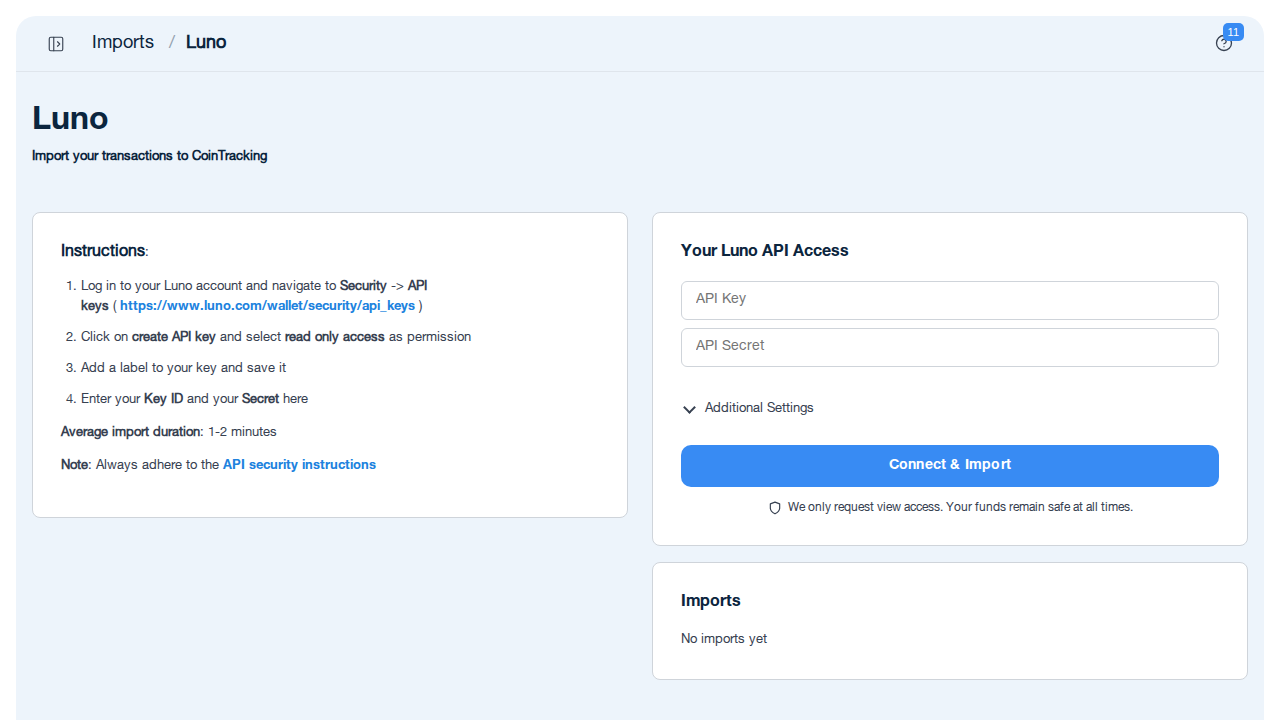Open the API security instructions link
The image size is (1280, 720).
click(299, 465)
